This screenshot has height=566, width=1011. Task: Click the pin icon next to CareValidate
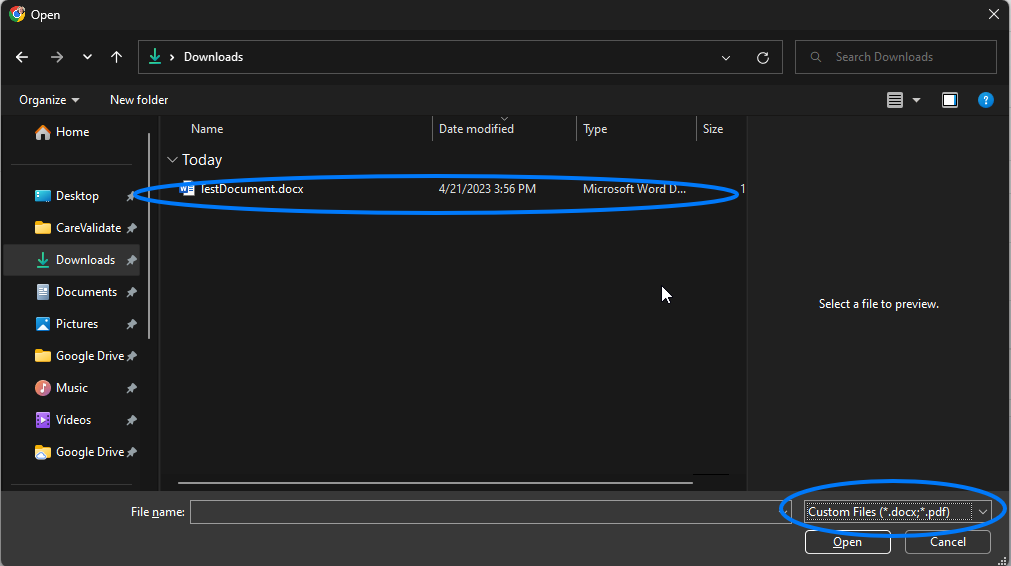tap(132, 228)
